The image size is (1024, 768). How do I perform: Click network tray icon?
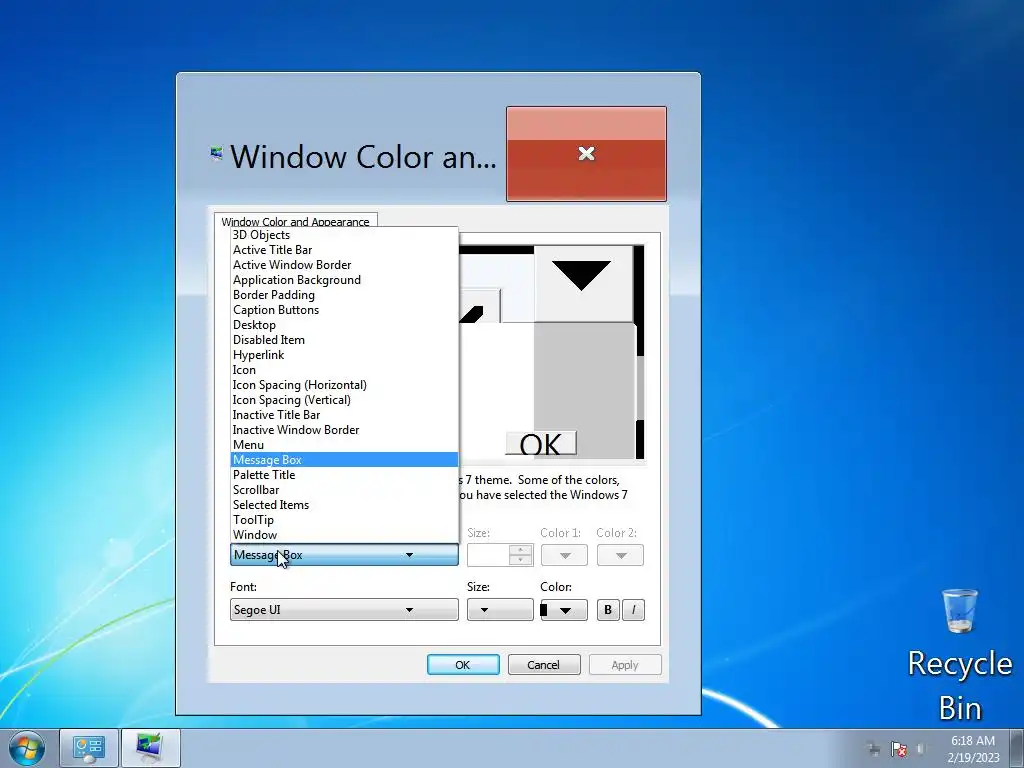click(x=874, y=749)
